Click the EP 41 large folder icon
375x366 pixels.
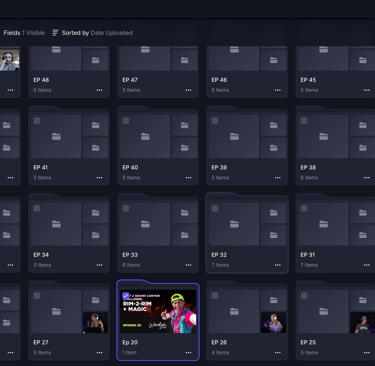(56, 136)
